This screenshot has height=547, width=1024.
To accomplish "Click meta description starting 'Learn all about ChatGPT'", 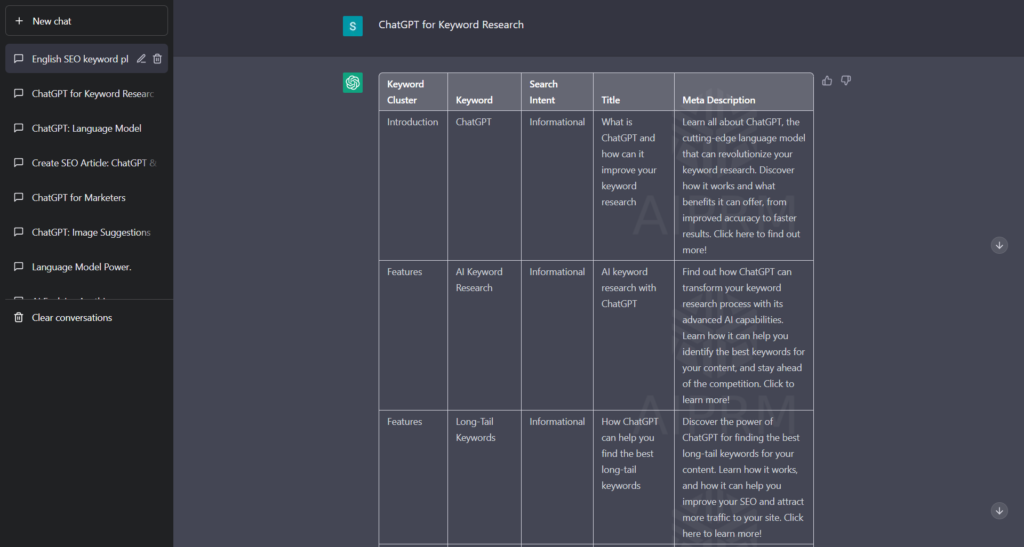I will point(744,185).
